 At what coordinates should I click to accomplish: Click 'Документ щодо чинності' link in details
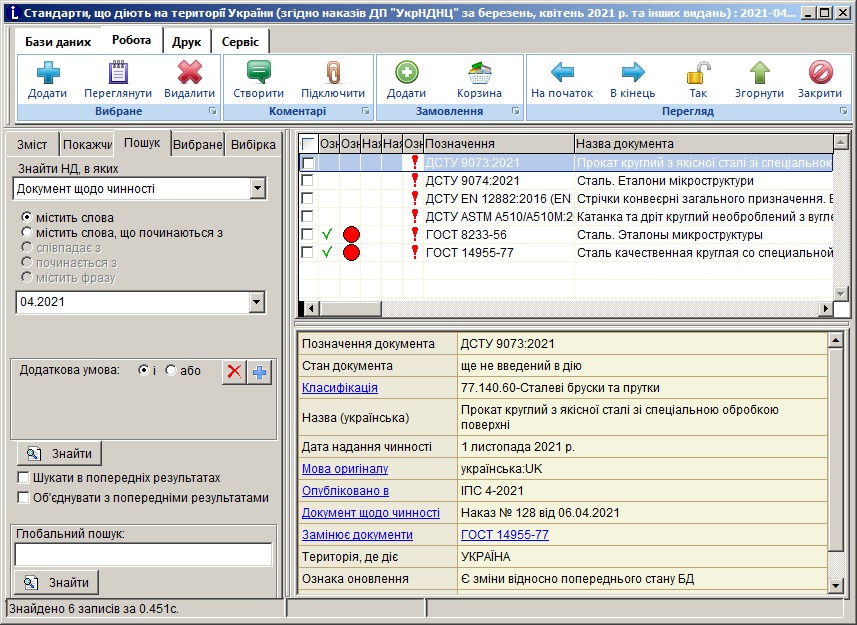(x=371, y=512)
